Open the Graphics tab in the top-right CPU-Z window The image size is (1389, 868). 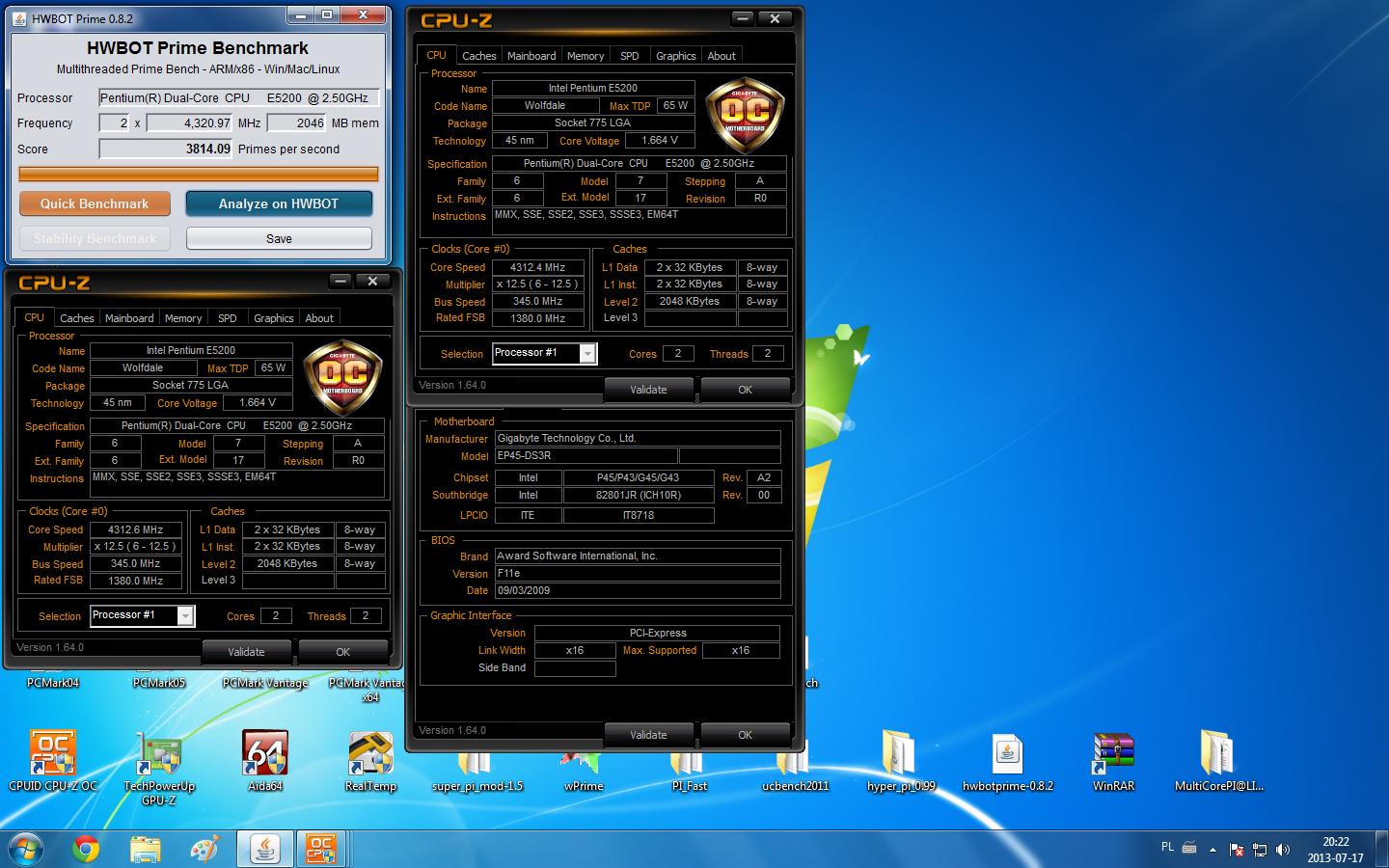pyautogui.click(x=675, y=56)
